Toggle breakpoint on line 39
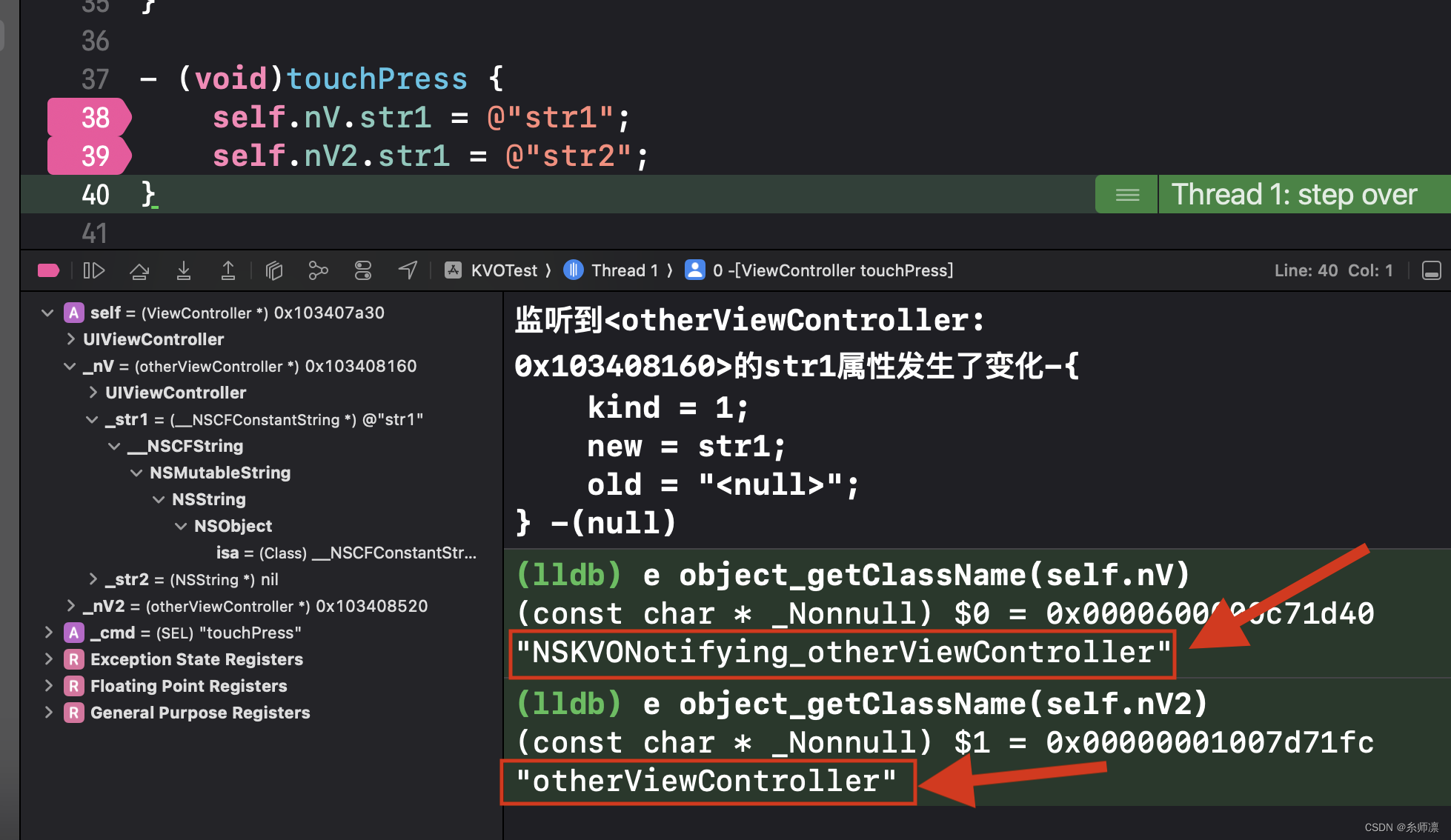This screenshot has height=840, width=1451. tap(90, 156)
